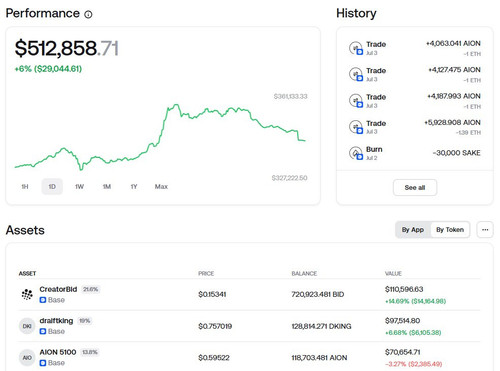Click the $0.757019 price cell
The image size is (500, 371).
click(215, 326)
